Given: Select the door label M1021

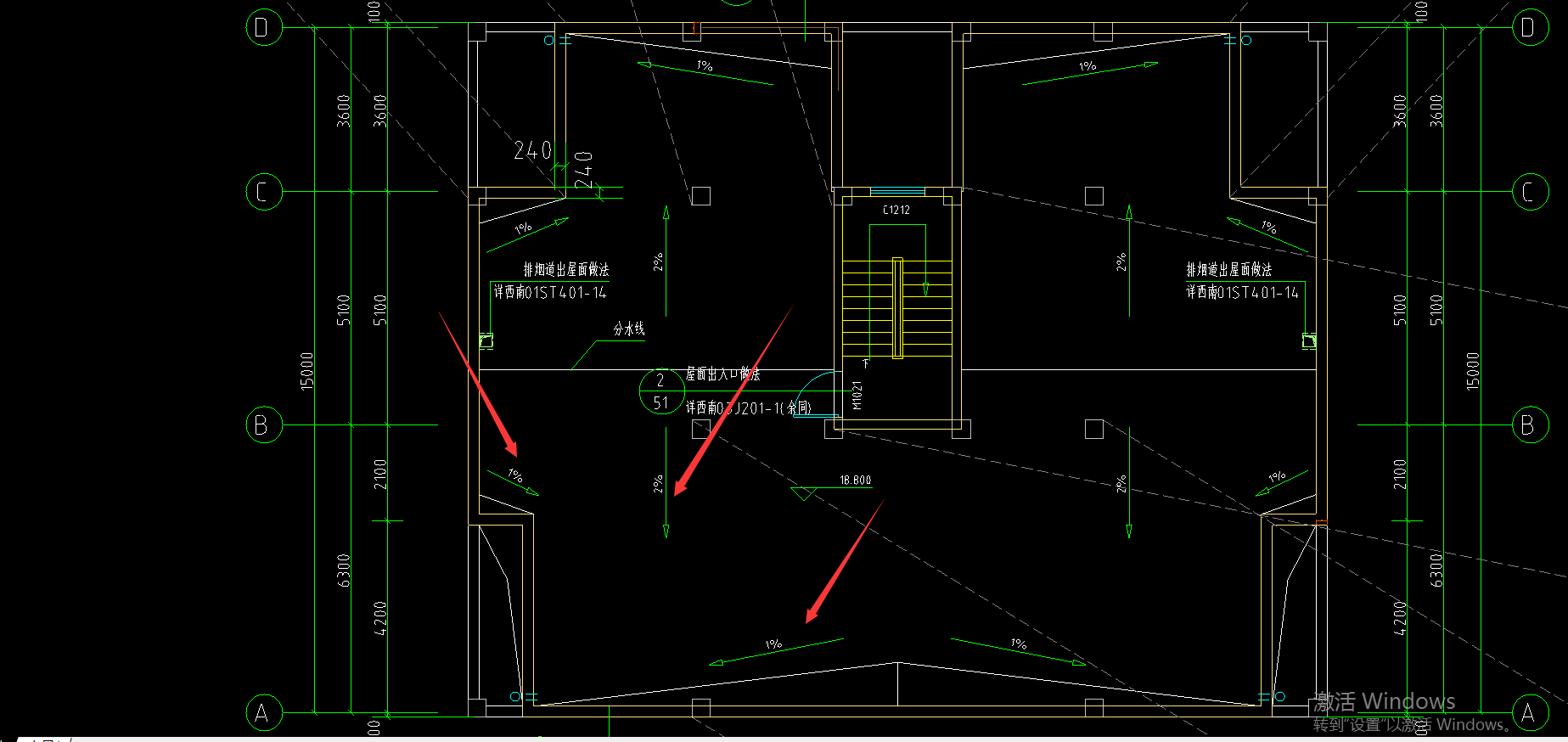Looking at the screenshot, I should pyautogui.click(x=857, y=396).
